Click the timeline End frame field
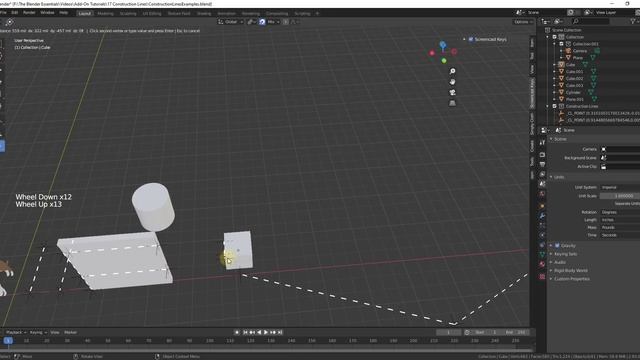This screenshot has height=360, width=640. tap(516, 332)
